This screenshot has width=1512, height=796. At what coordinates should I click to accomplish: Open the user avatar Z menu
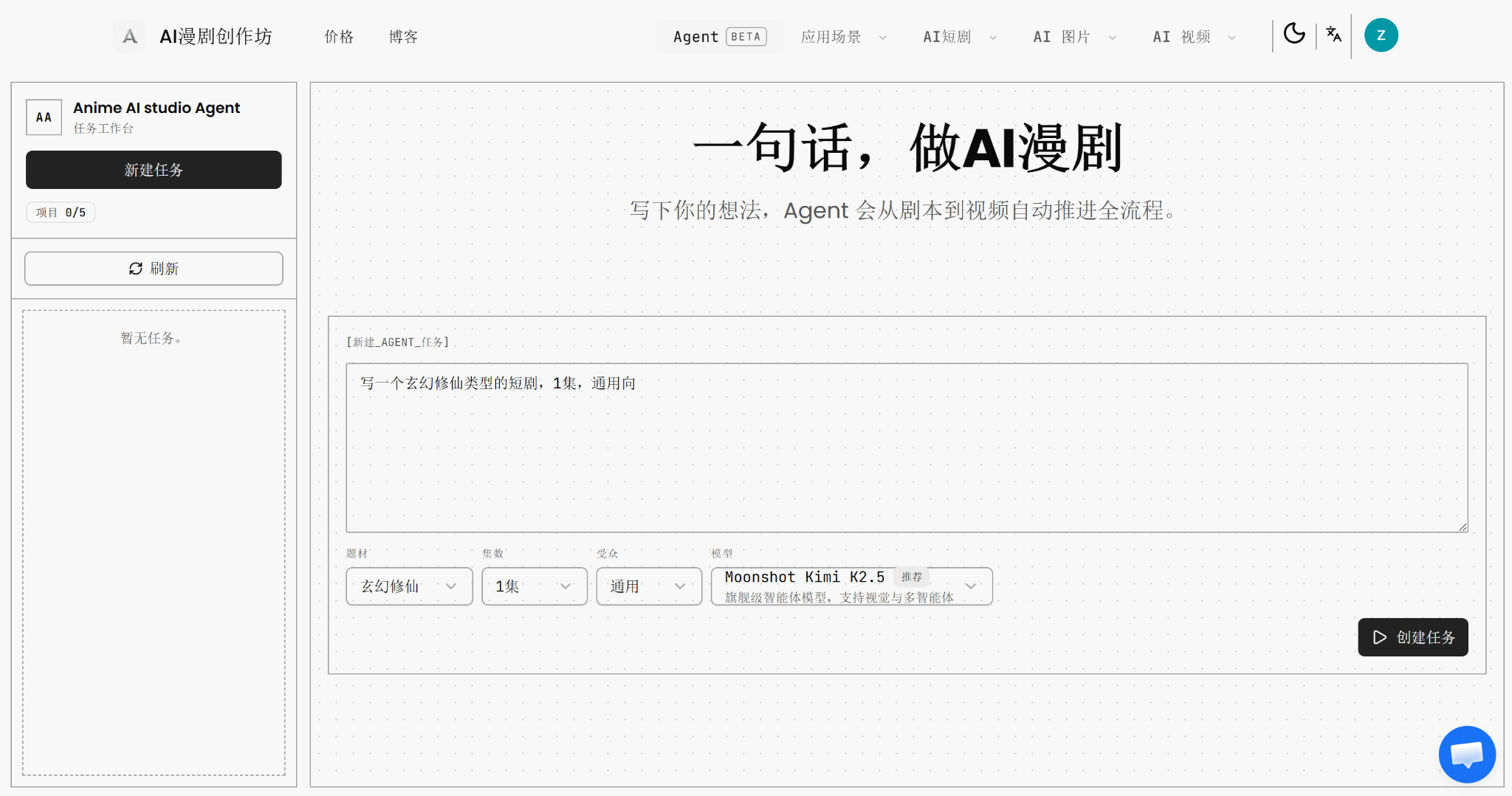point(1381,35)
